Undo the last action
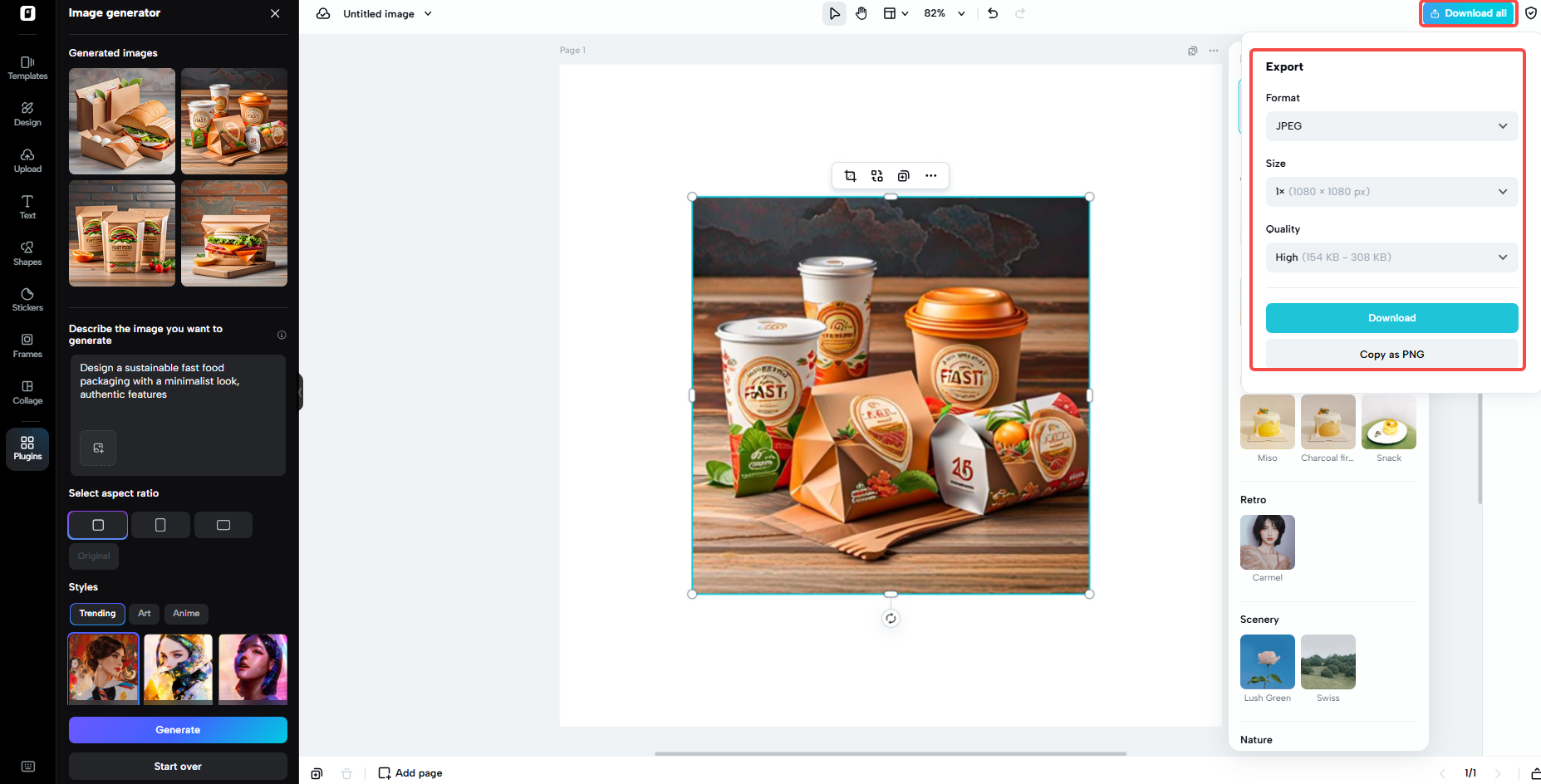This screenshot has height=784, width=1541. (992, 13)
